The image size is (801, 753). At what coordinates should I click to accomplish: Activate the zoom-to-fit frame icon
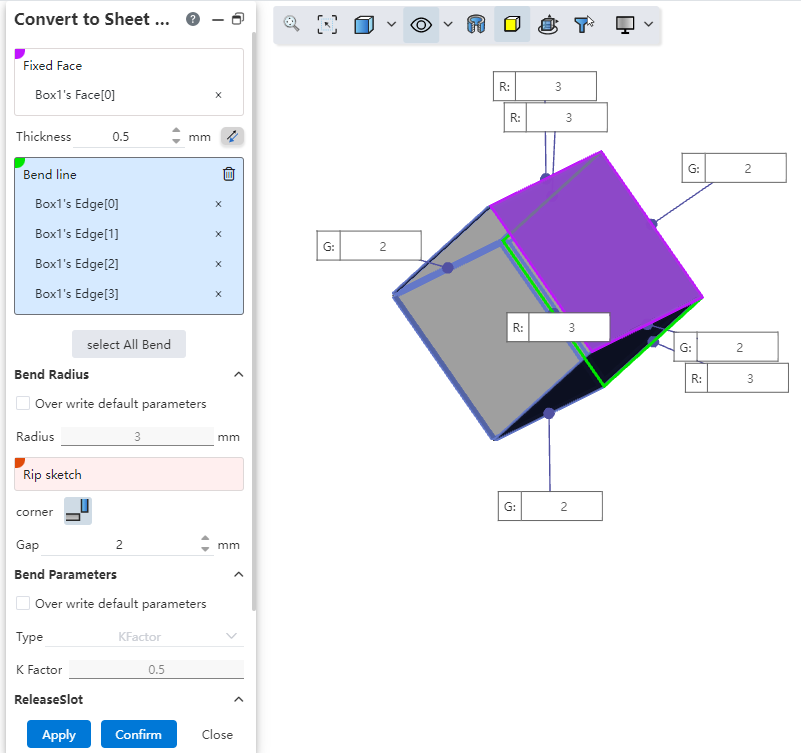point(327,24)
